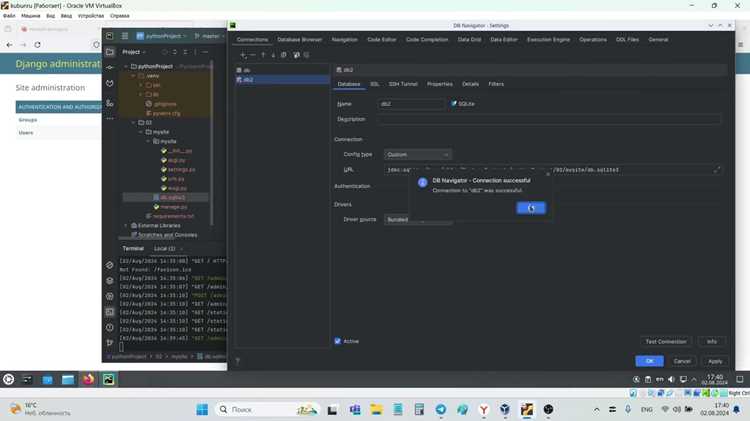The width and height of the screenshot is (750, 421).
Task: Expand the External Libraries node
Action: (x=126, y=225)
